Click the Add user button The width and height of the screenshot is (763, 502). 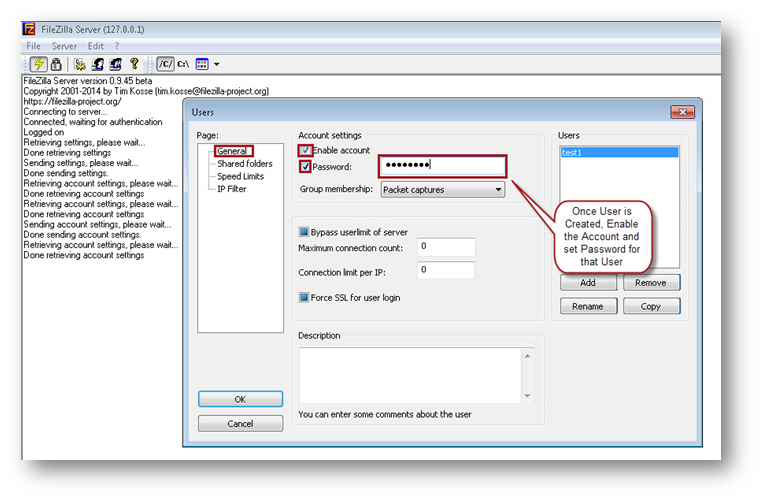(x=588, y=283)
